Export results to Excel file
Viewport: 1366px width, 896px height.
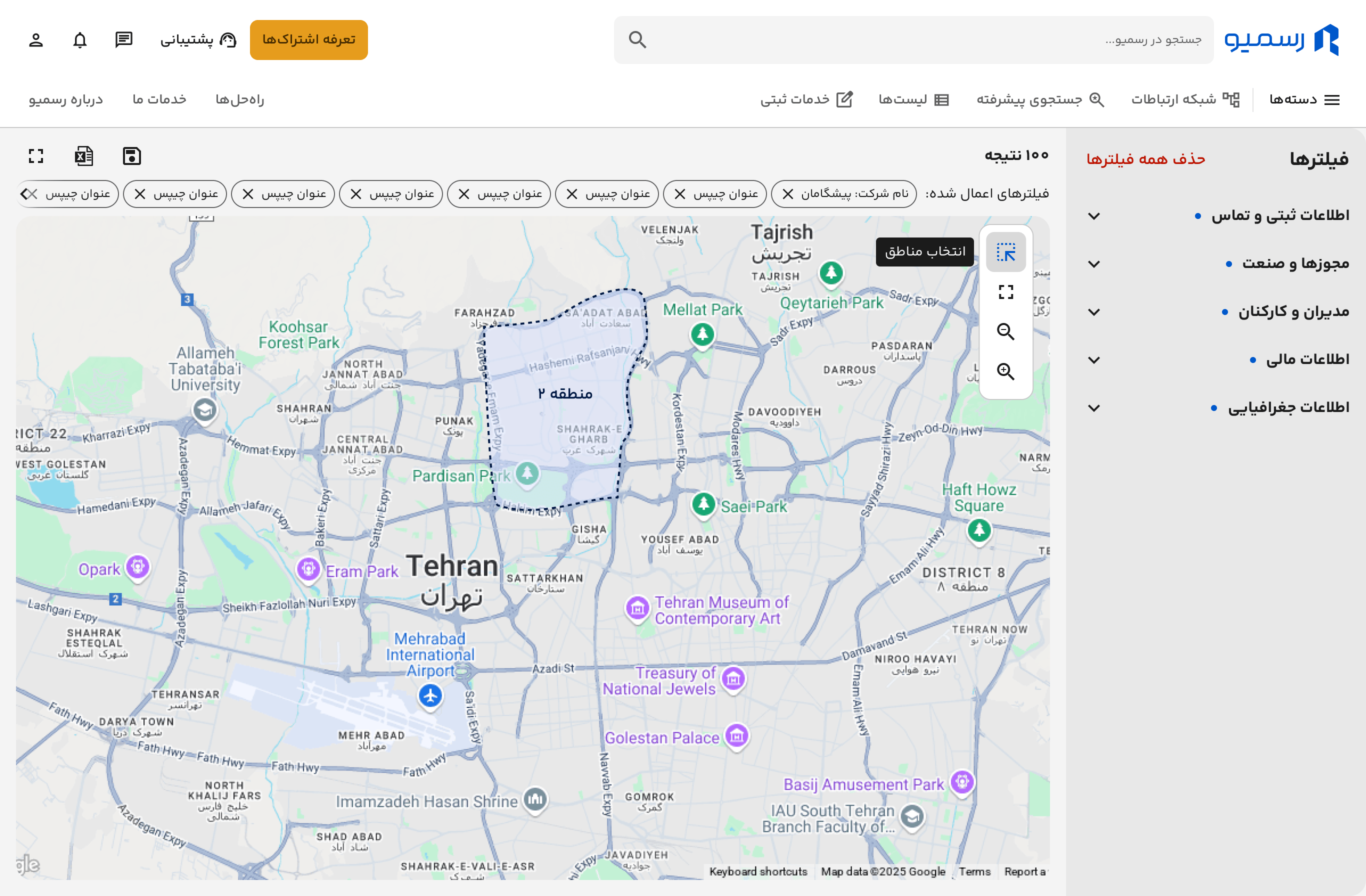(84, 156)
